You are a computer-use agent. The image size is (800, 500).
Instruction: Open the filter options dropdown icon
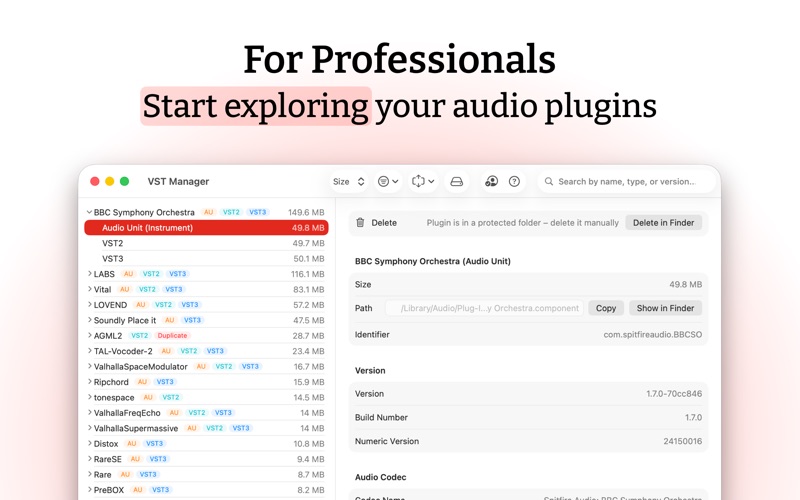(388, 182)
